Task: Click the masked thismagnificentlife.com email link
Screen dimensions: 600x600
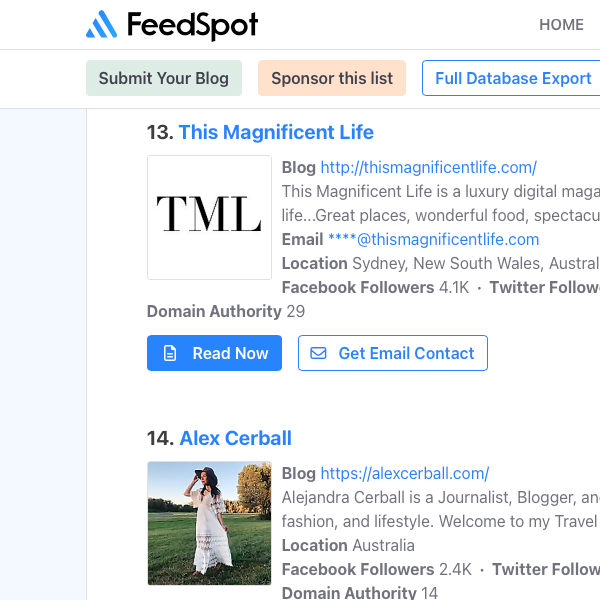Action: 433,239
